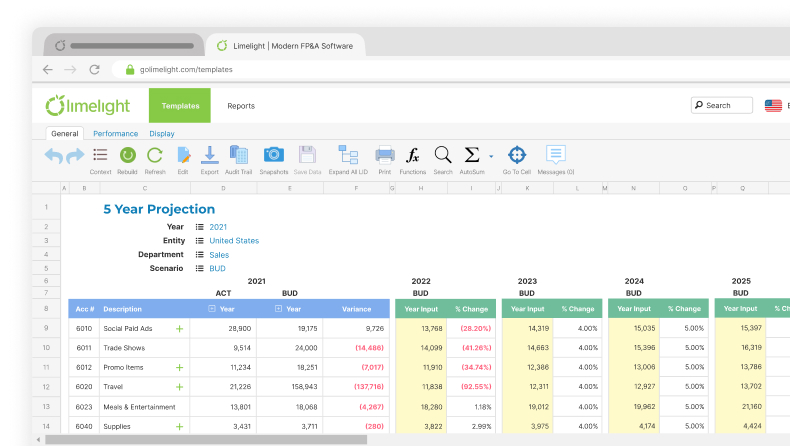This screenshot has height=446, width=790.
Task: Open the Messages icon
Action: pyautogui.click(x=556, y=154)
